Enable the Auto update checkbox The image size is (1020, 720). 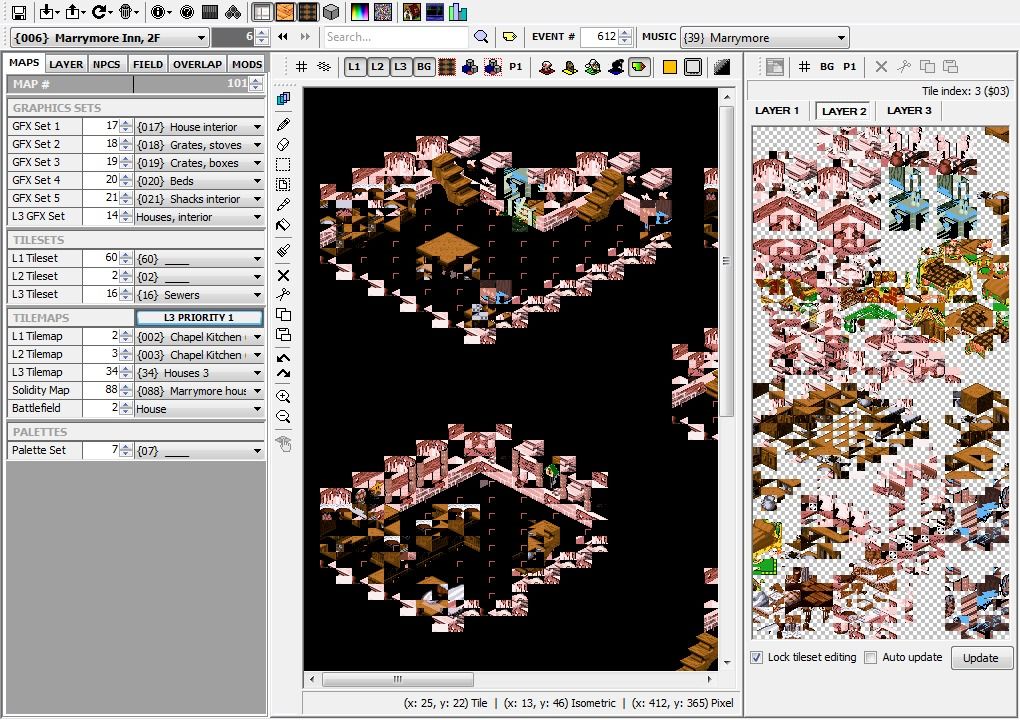point(871,657)
